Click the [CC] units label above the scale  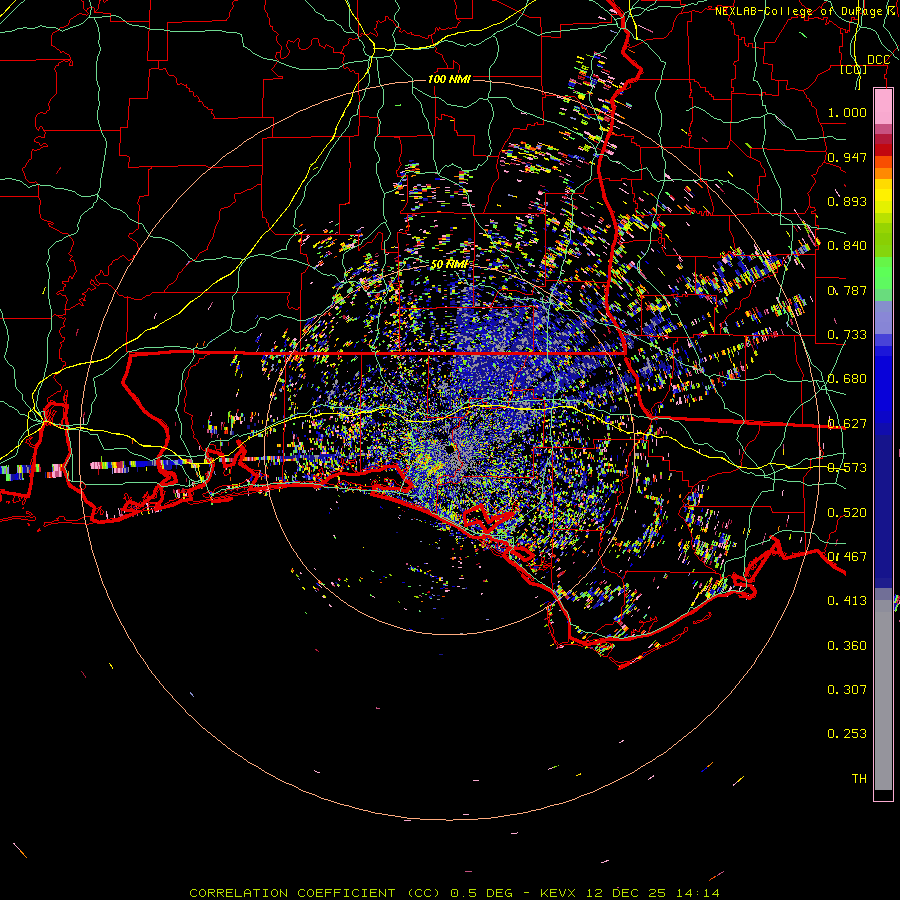coord(854,69)
